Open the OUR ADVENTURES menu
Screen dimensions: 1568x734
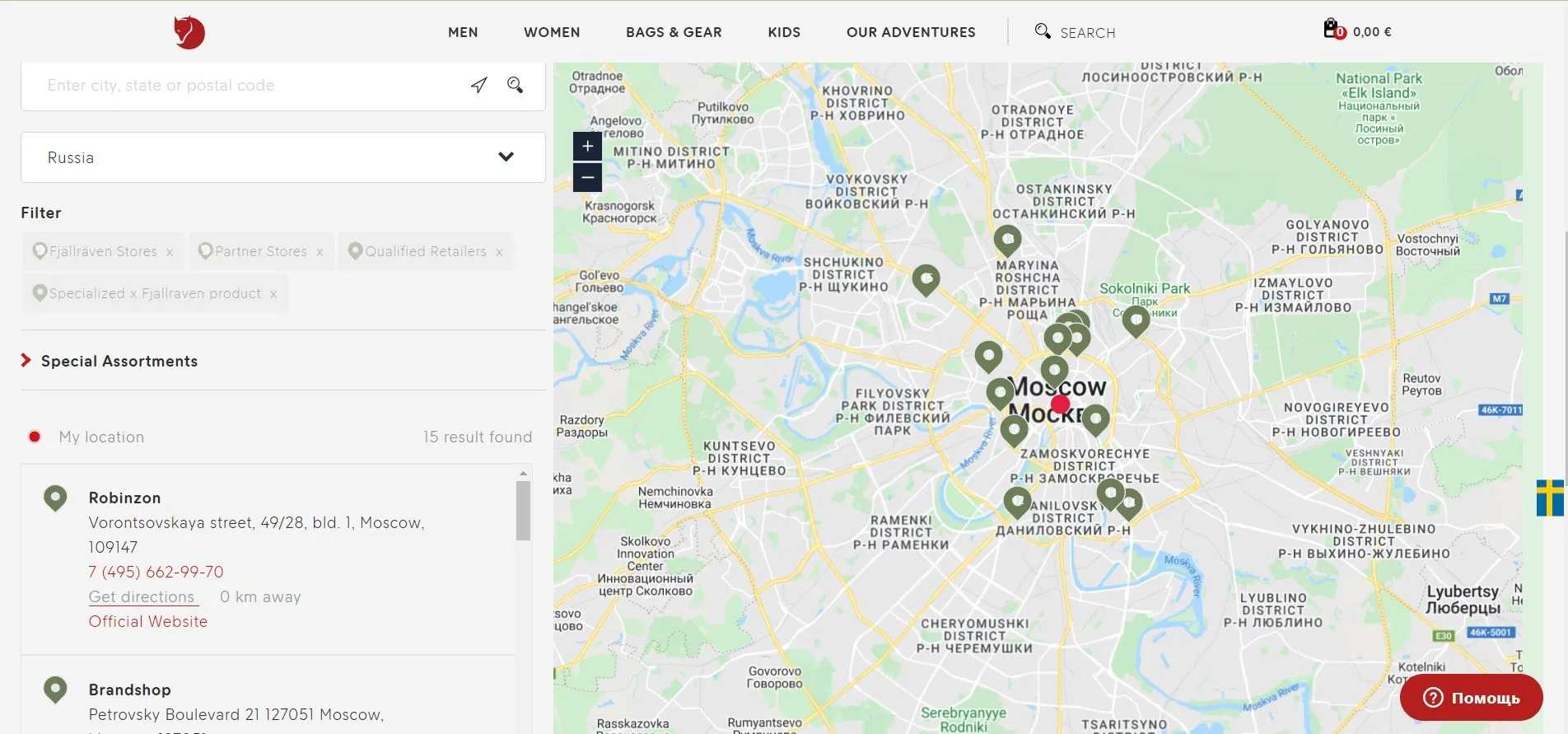pyautogui.click(x=911, y=32)
